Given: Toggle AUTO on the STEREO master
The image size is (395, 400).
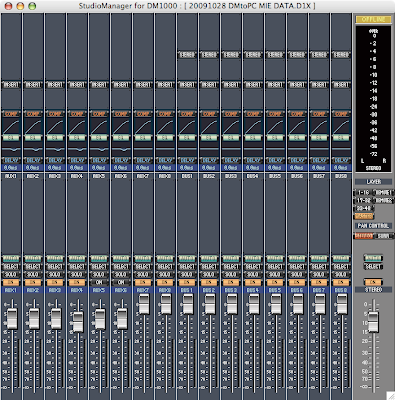Looking at the screenshot, I should click(373, 258).
